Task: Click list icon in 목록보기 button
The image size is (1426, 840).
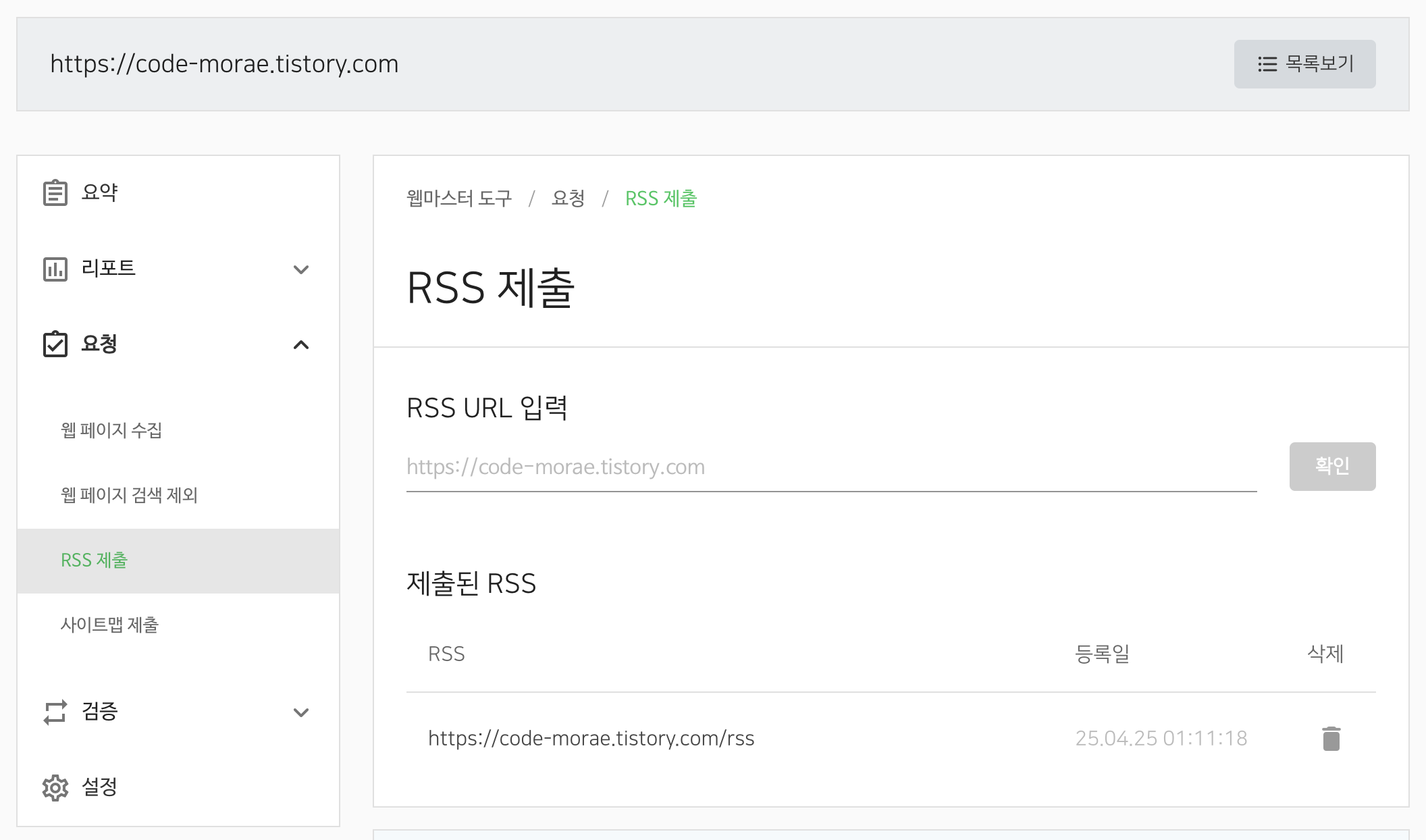Action: pyautogui.click(x=1267, y=64)
